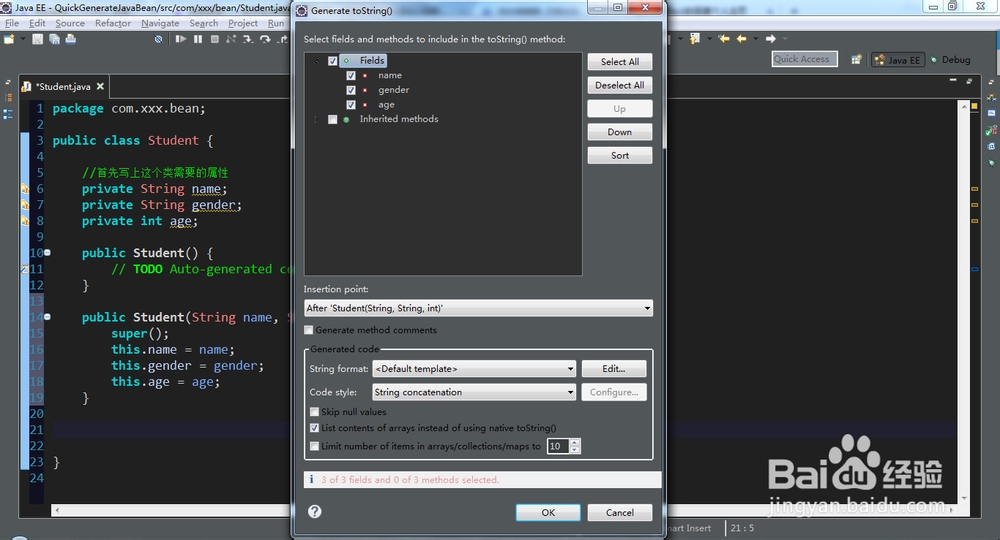Click the Forward navigation arrow icon

click(x=770, y=39)
